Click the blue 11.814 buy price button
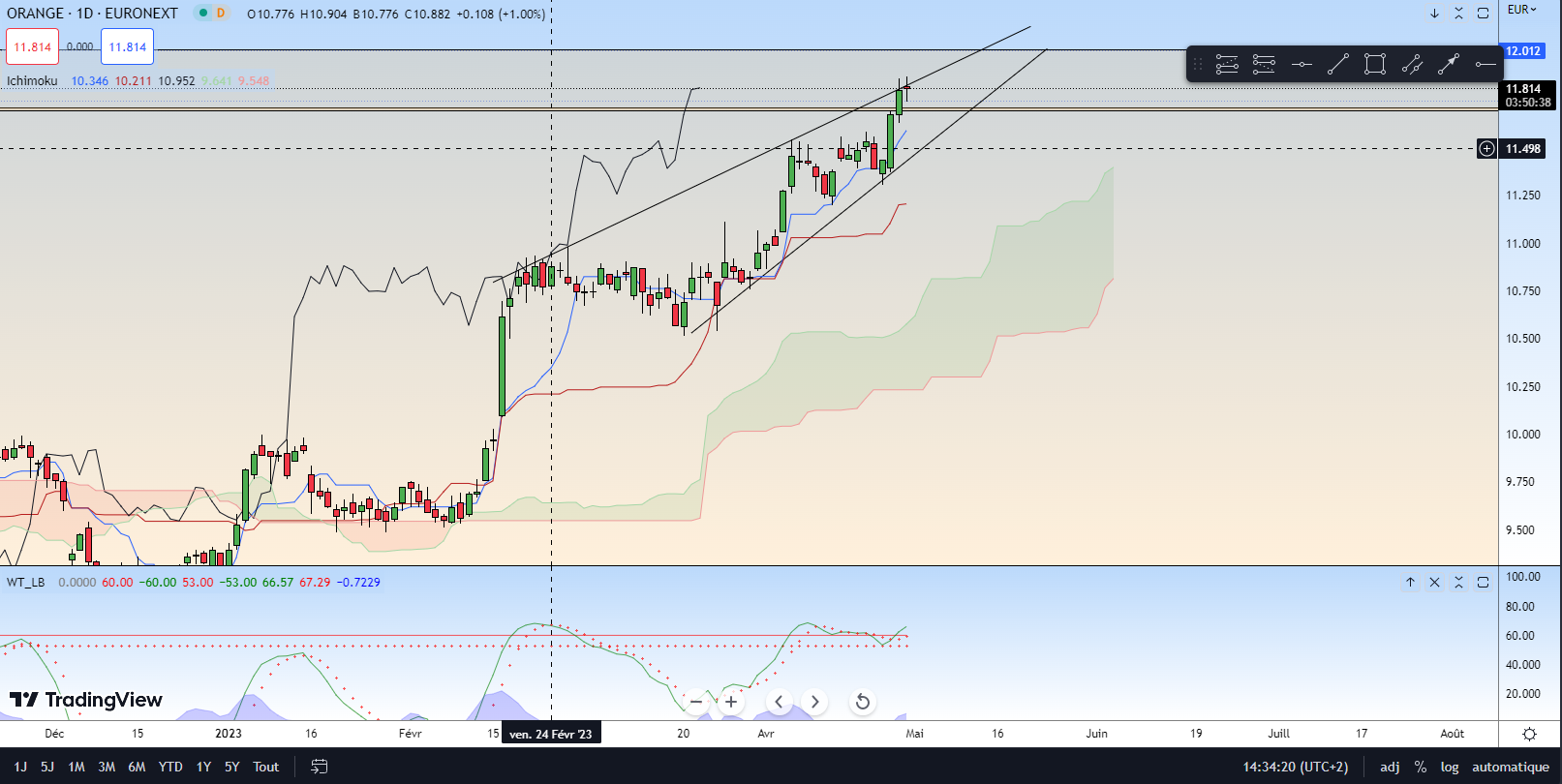 (x=128, y=46)
